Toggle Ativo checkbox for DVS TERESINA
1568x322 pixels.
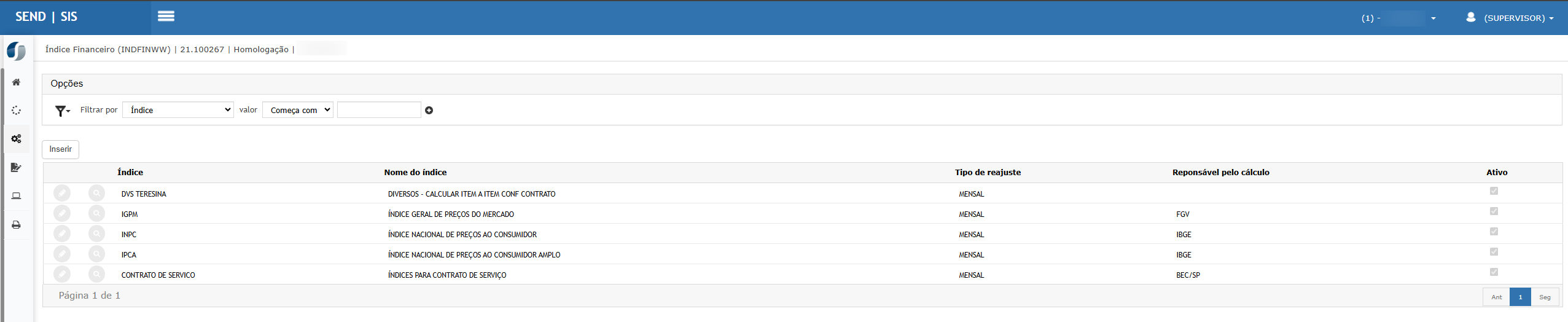tap(1494, 191)
